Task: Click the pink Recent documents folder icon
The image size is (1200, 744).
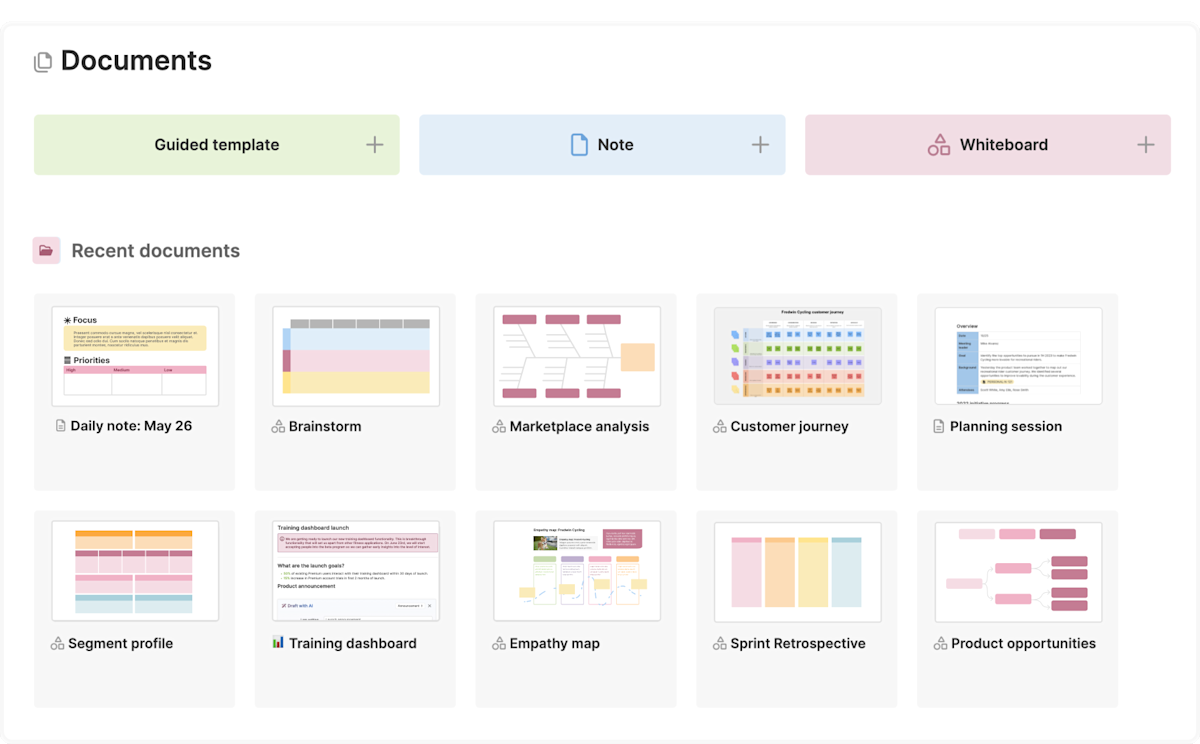Action: tap(46, 251)
